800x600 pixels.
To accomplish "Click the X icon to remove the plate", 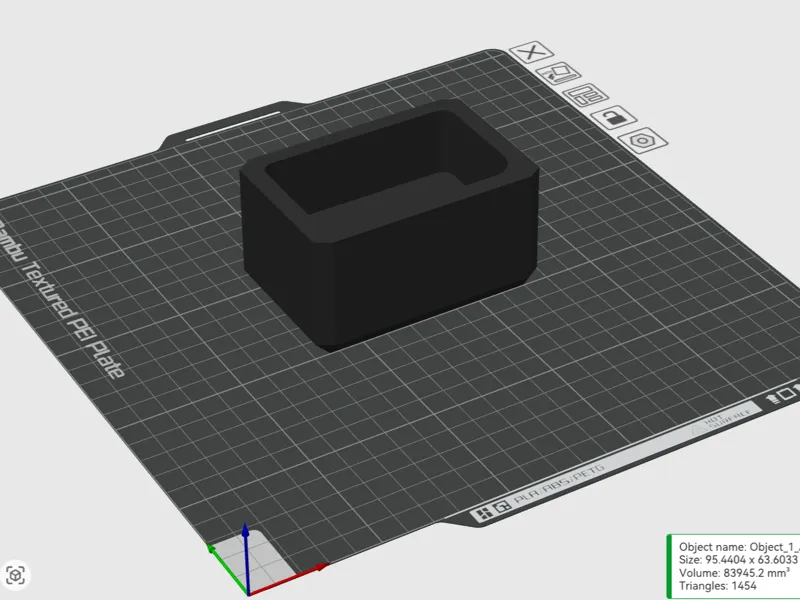I will 531,53.
